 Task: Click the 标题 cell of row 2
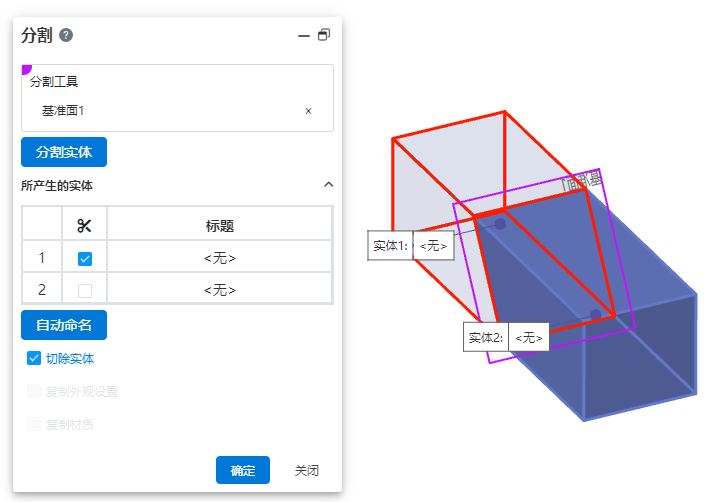(219, 290)
